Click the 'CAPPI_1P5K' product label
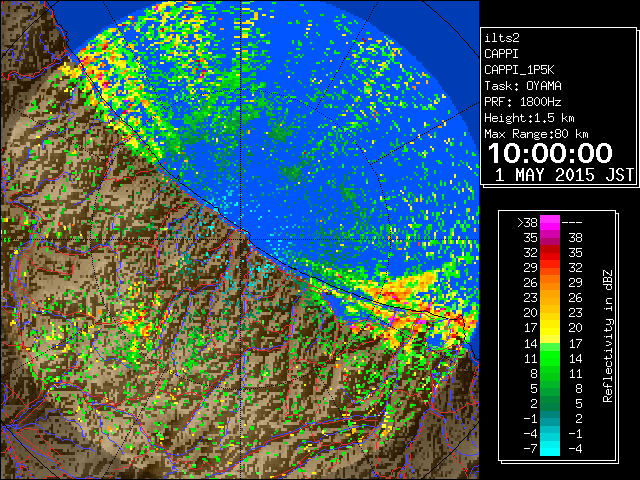This screenshot has width=640, height=480. coord(519,70)
